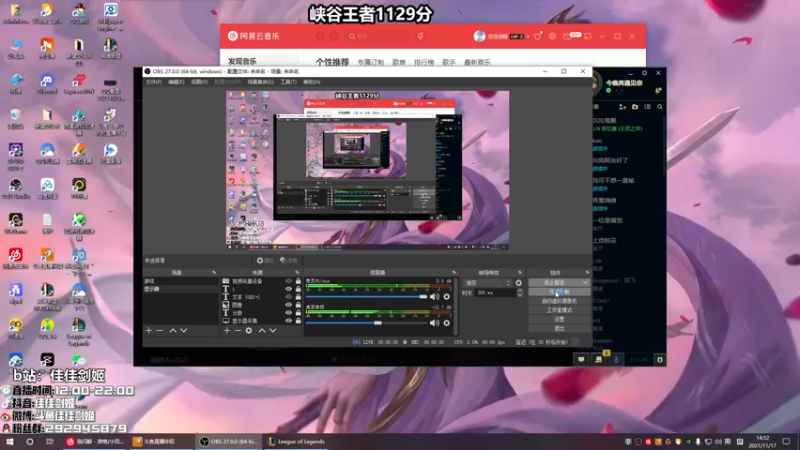This screenshot has height=450, width=800.
Task: Open the 渐变 transition dropdown
Action: tap(487, 283)
